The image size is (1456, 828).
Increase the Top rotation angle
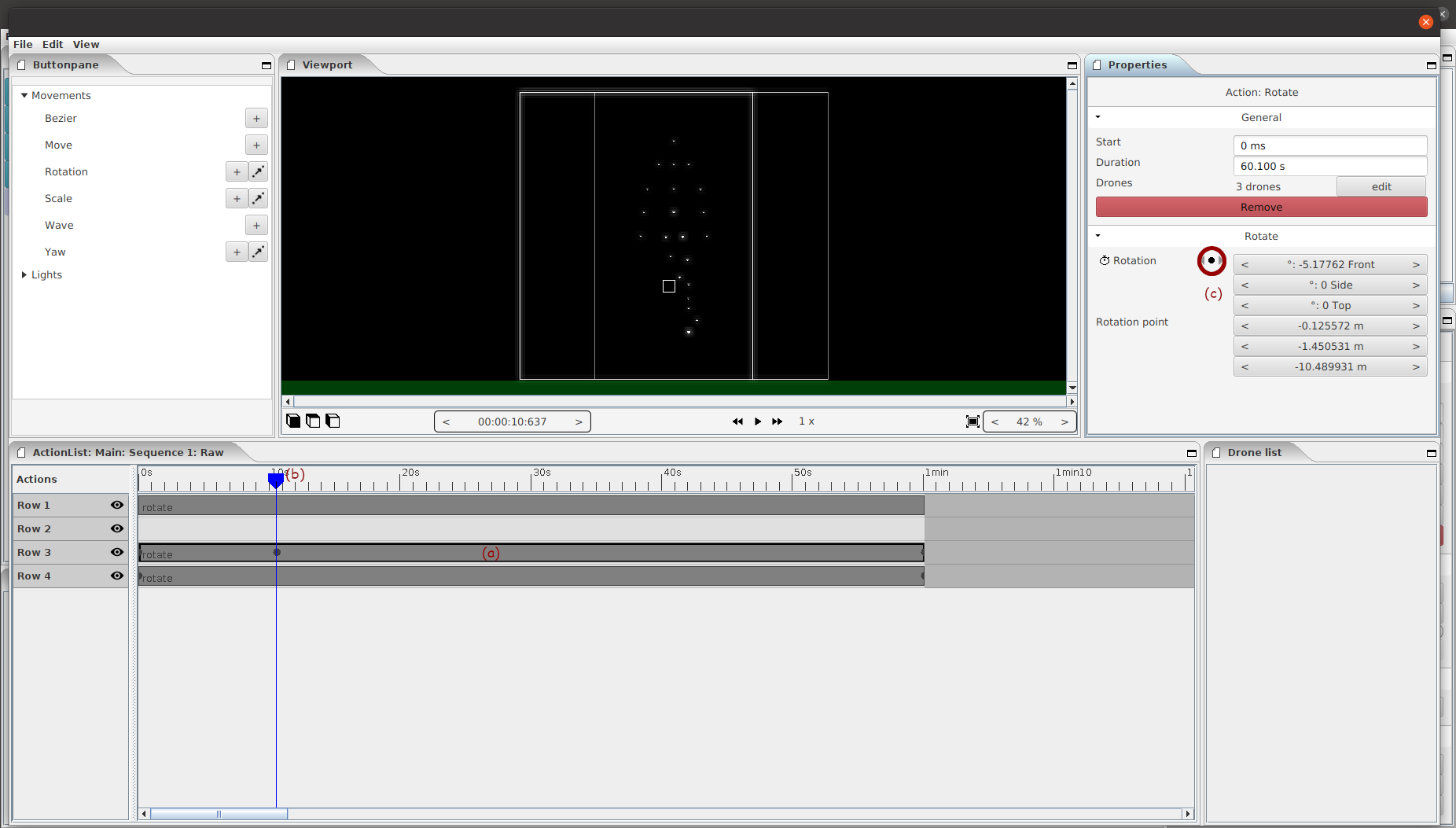tap(1416, 305)
